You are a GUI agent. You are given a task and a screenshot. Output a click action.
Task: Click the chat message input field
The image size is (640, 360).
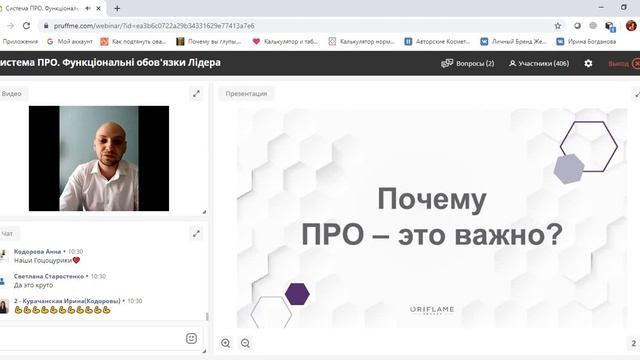tap(92, 338)
